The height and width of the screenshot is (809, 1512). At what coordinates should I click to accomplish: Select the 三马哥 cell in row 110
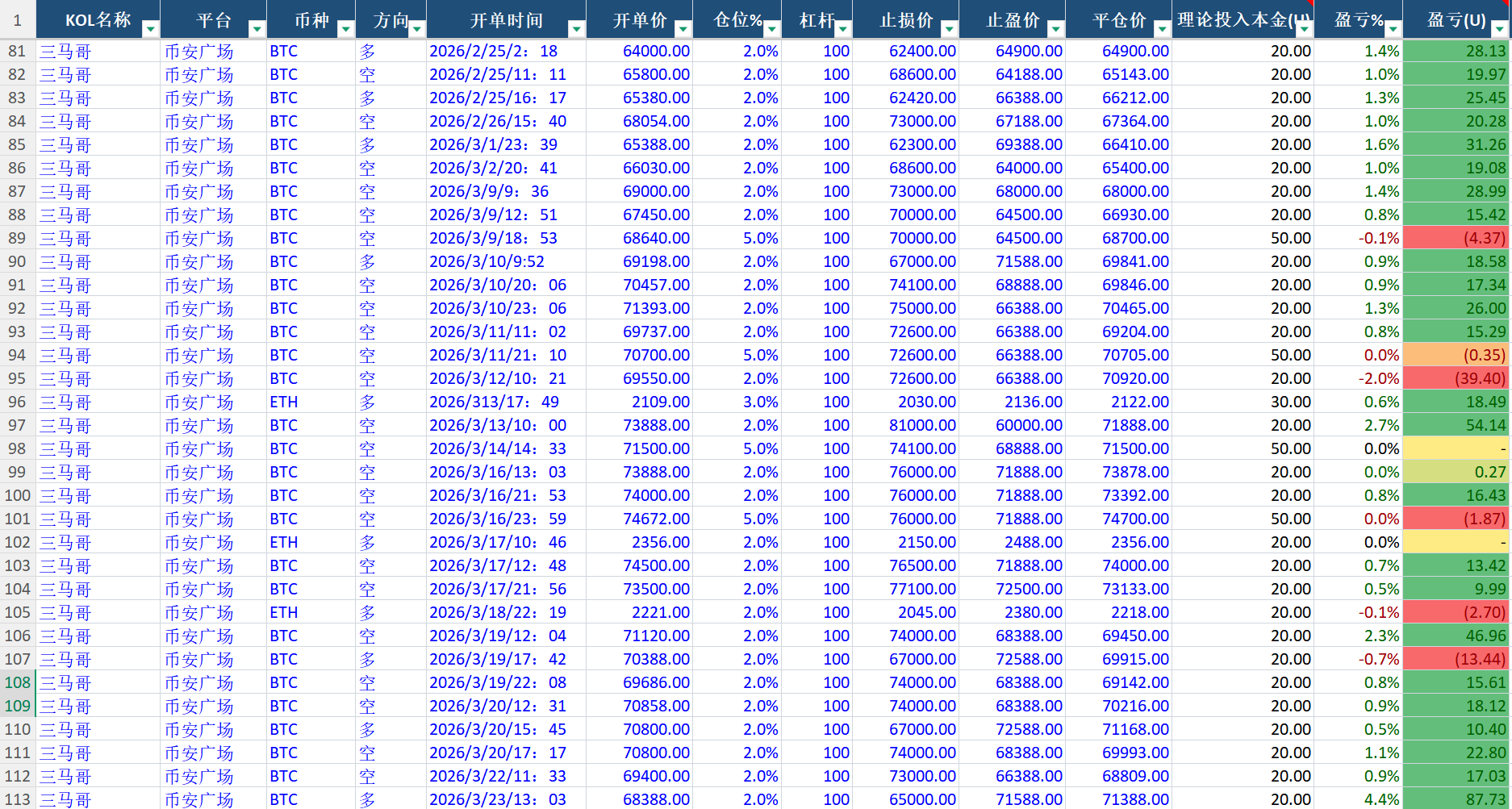[98, 729]
